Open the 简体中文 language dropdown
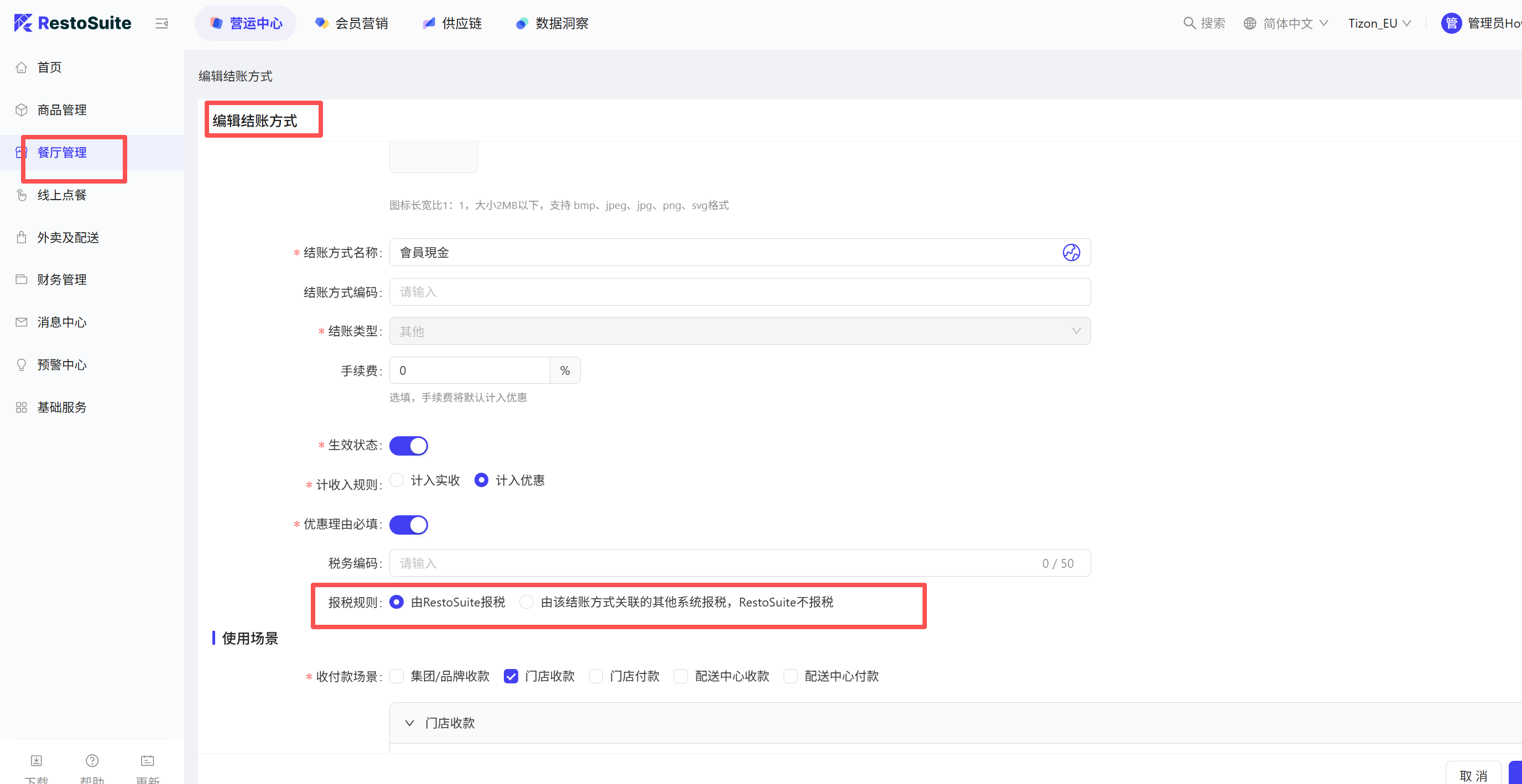This screenshot has height=784, width=1522. pos(1287,24)
